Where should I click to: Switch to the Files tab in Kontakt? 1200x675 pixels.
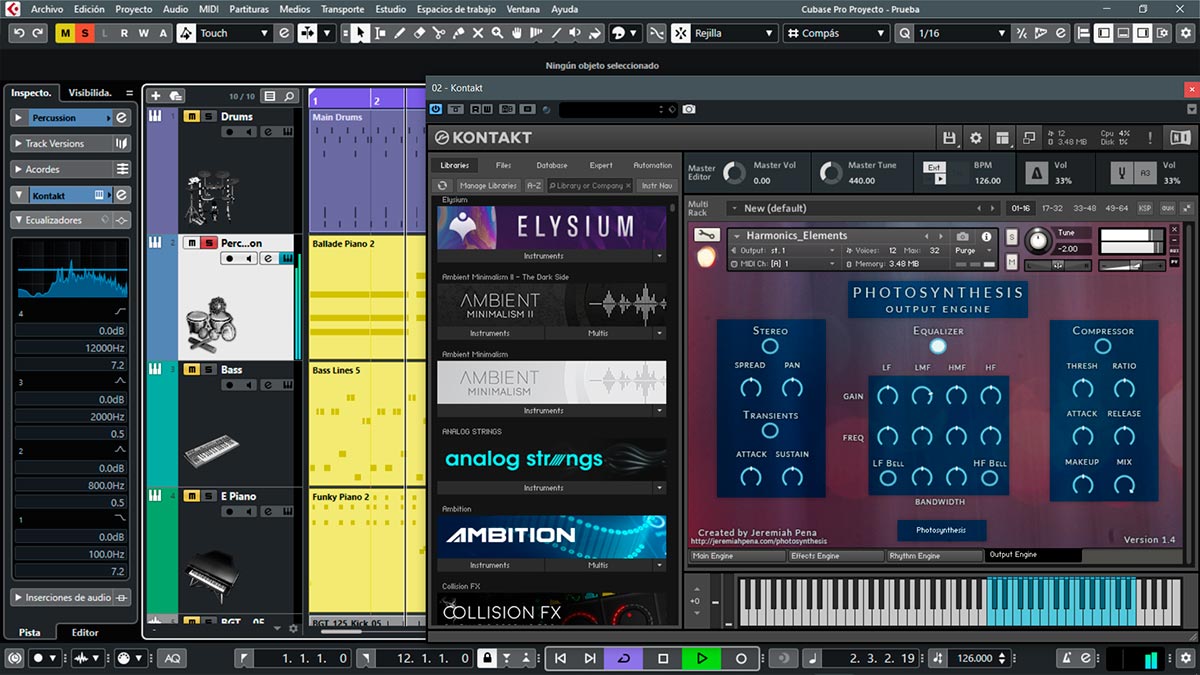click(x=503, y=165)
